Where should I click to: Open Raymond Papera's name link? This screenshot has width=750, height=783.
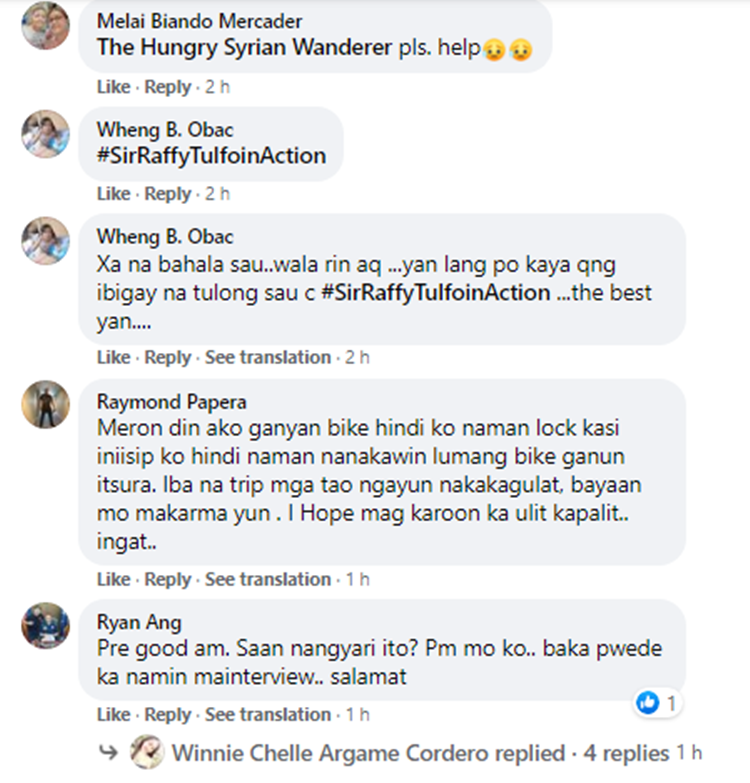tap(172, 402)
